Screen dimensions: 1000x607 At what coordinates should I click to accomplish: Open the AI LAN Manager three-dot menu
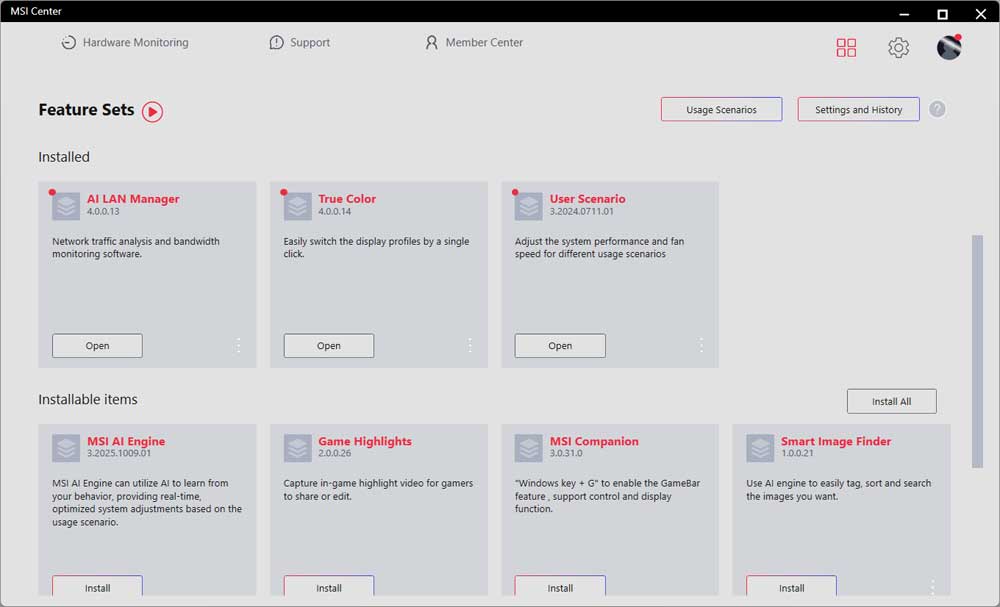pyautogui.click(x=238, y=345)
